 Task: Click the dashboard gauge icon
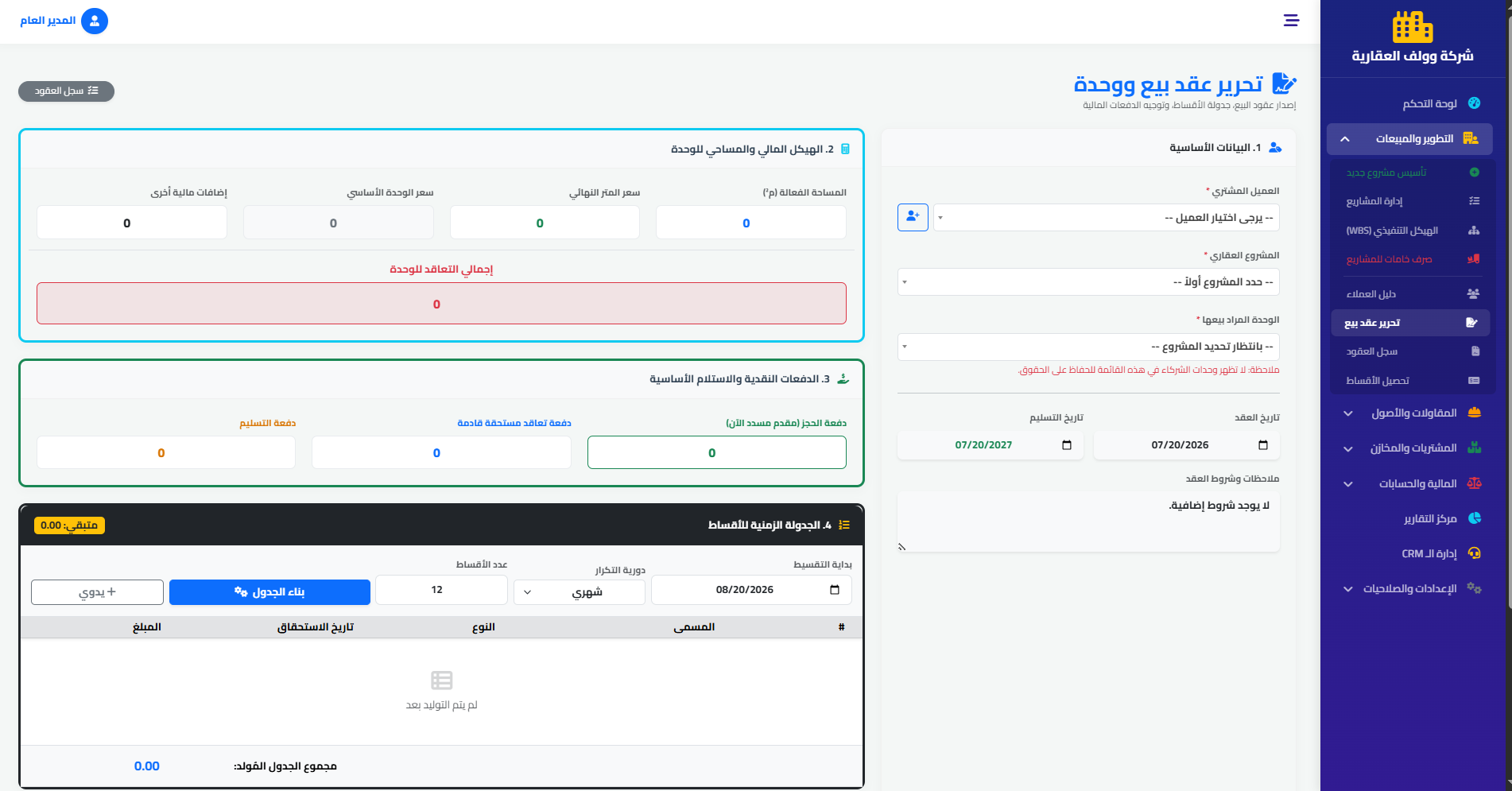coord(1474,103)
